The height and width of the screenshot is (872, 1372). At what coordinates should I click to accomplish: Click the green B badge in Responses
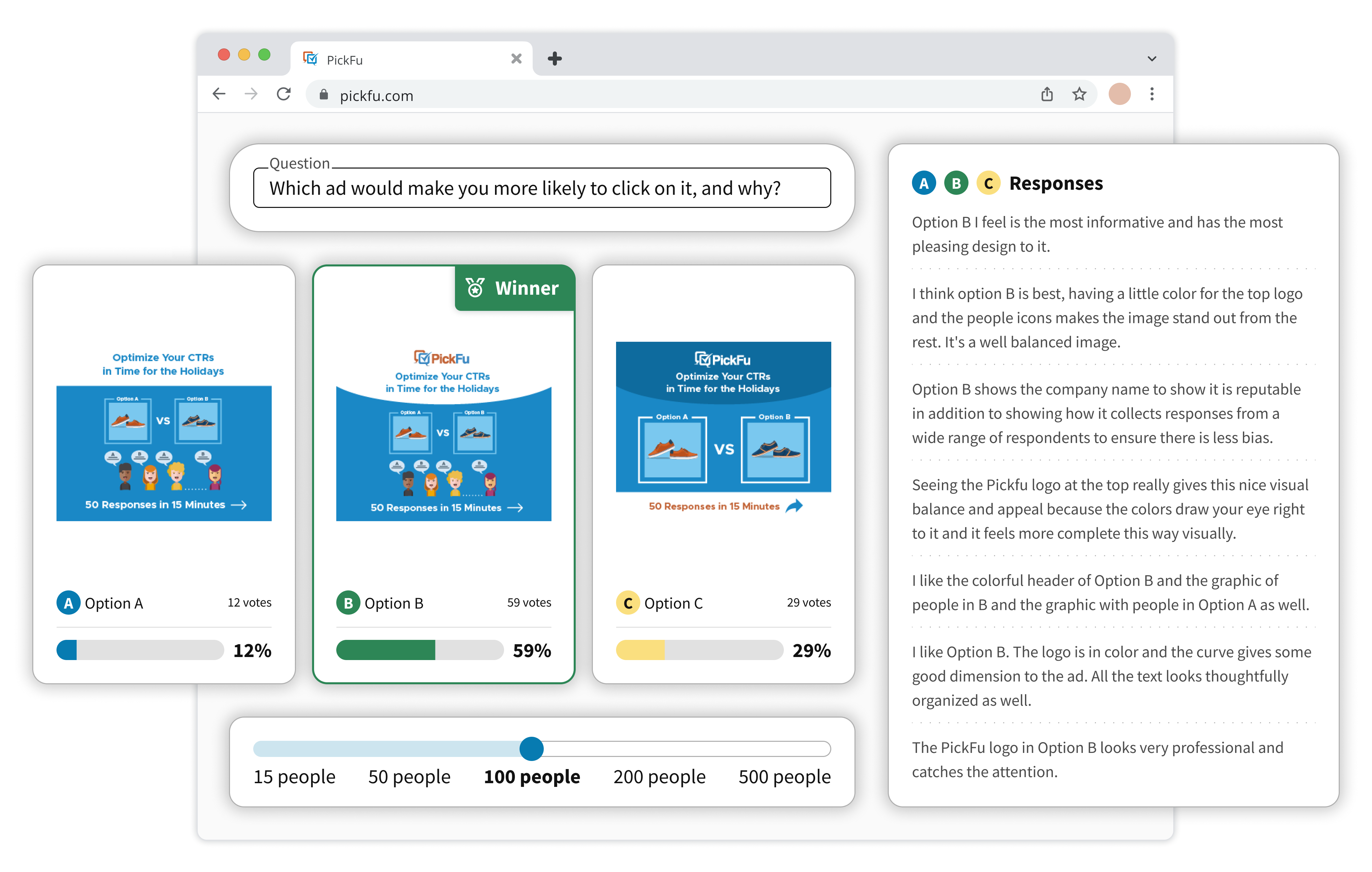(x=956, y=184)
